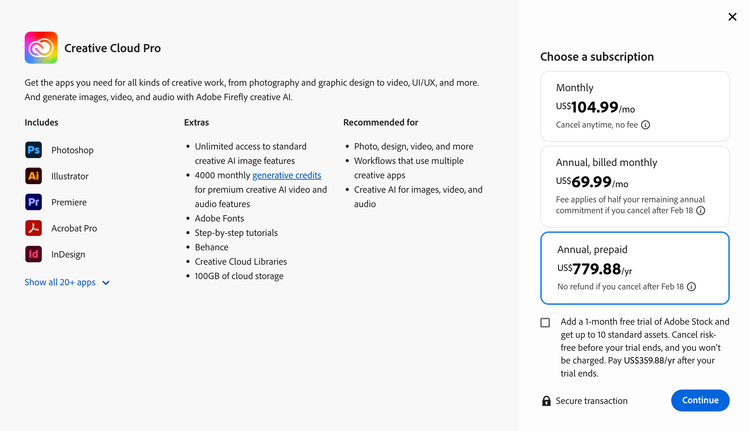
Task: Click the Photoshop app icon
Action: pyautogui.click(x=34, y=150)
